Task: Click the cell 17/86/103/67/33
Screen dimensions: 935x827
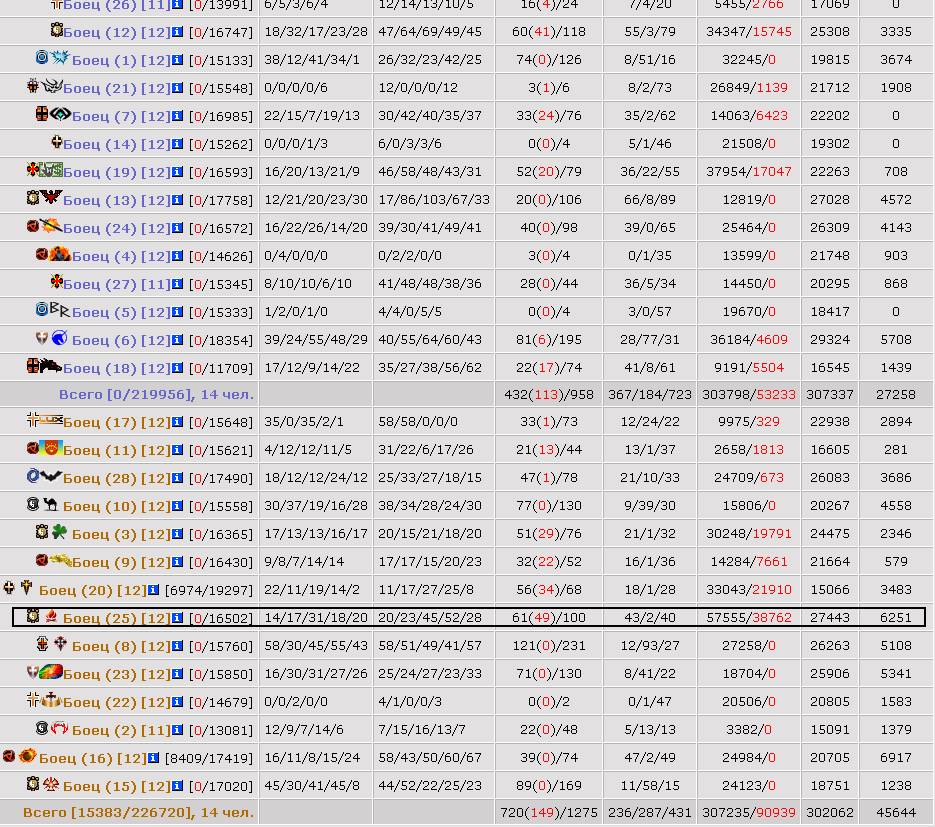Action: 434,200
